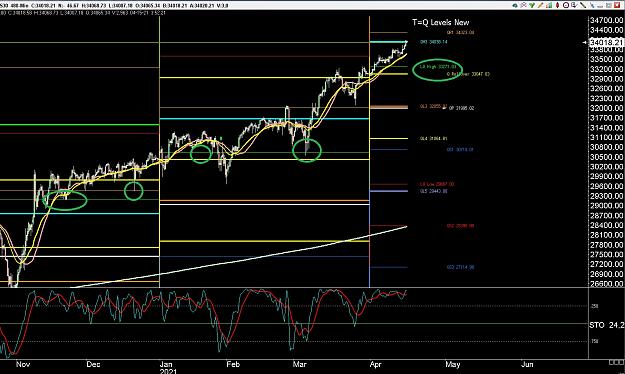
Task: Click the red diamond toolbar icon
Action: click(x=557, y=5)
